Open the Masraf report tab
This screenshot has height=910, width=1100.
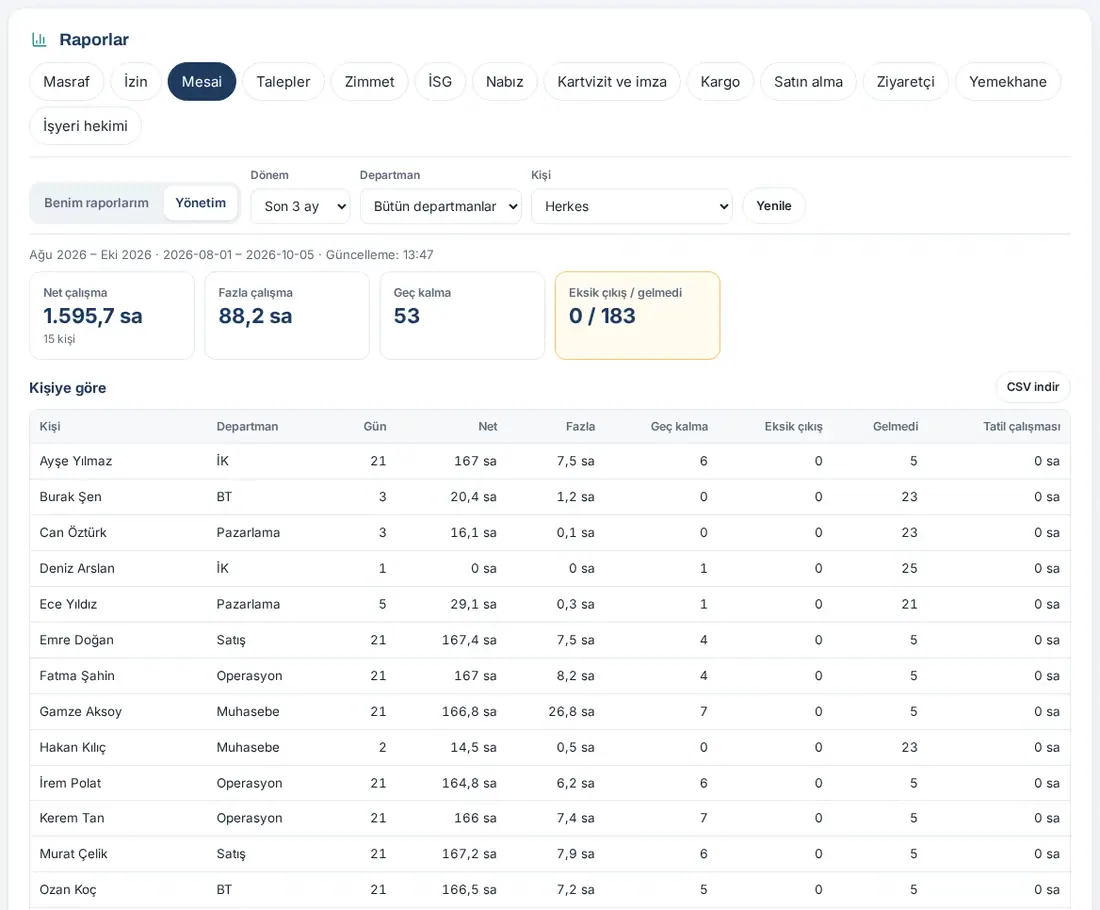[x=67, y=81]
